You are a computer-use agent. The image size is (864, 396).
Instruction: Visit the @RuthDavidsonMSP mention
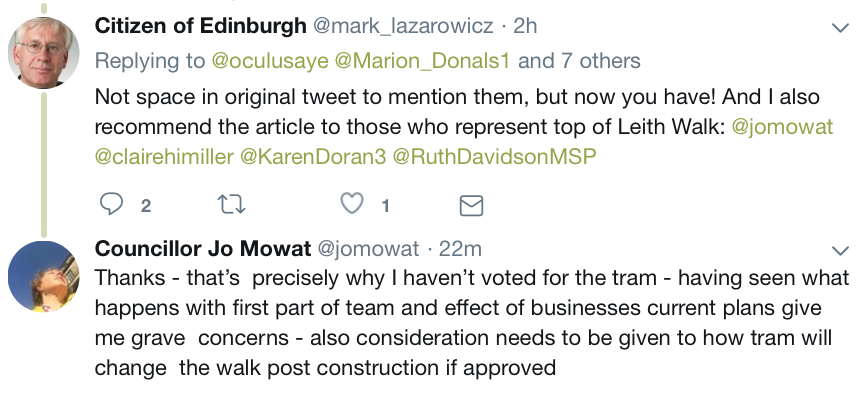tap(494, 157)
